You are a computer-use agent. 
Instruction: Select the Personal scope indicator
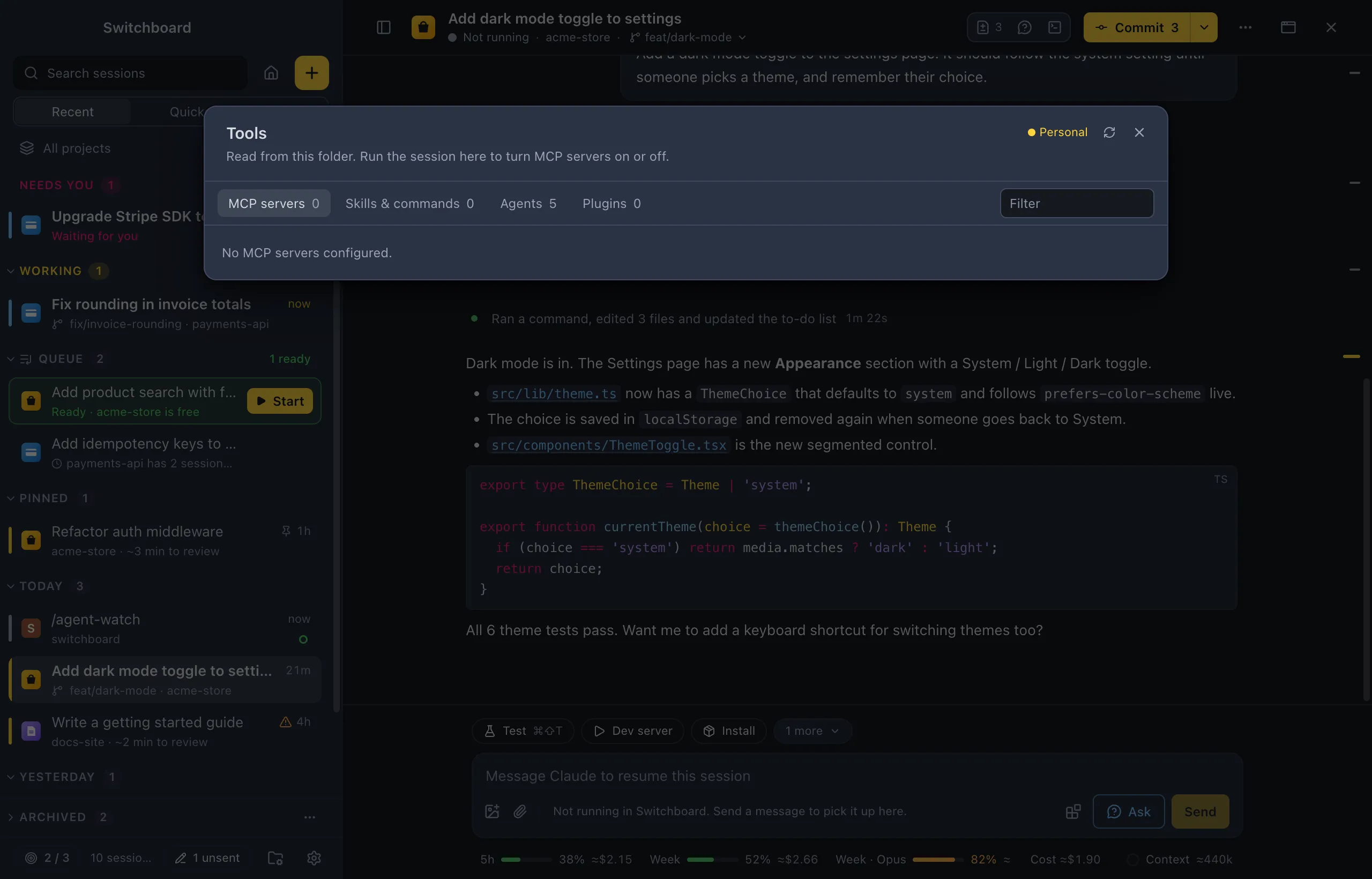pos(1057,132)
